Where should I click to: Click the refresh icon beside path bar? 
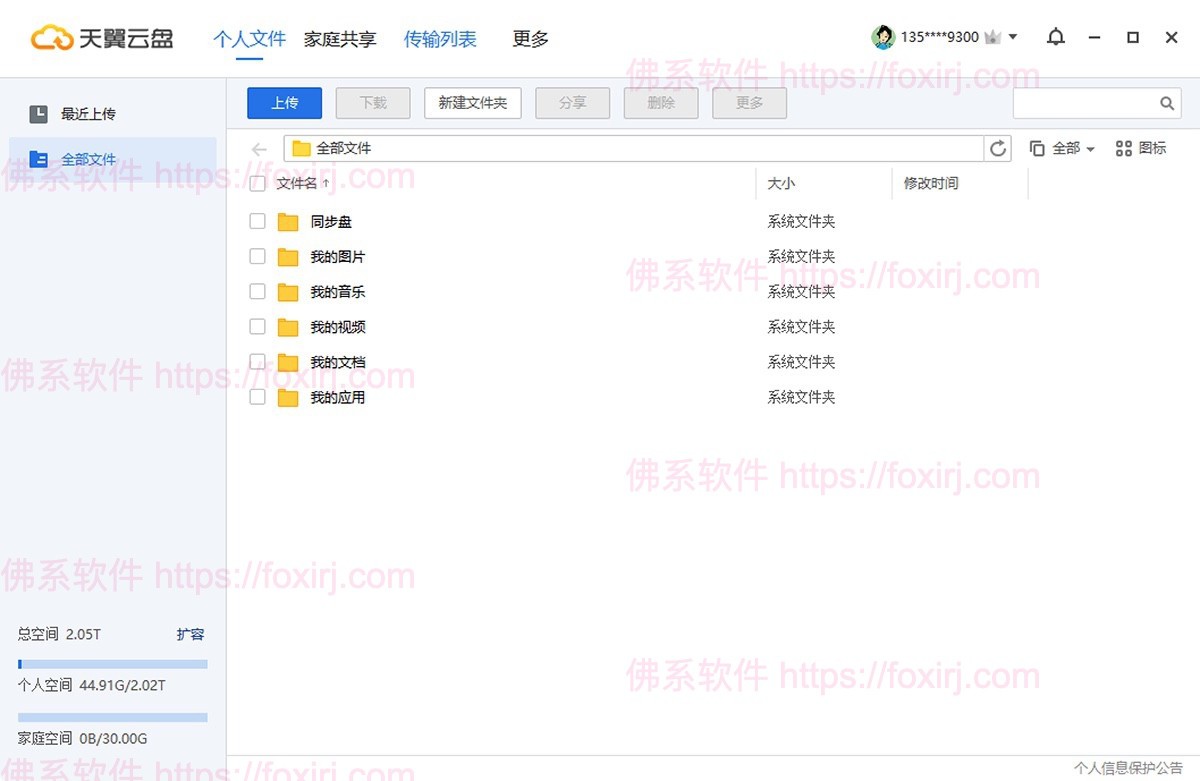997,149
